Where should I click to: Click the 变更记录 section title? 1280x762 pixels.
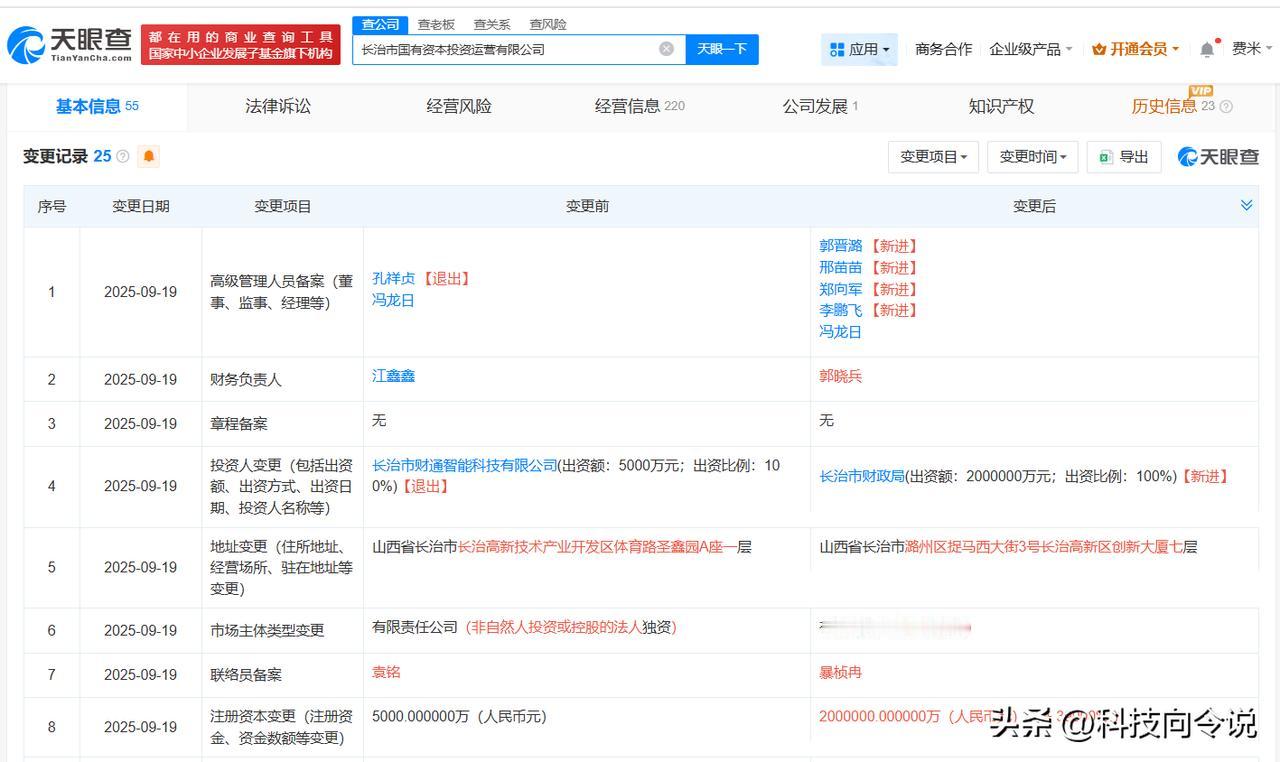click(55, 156)
